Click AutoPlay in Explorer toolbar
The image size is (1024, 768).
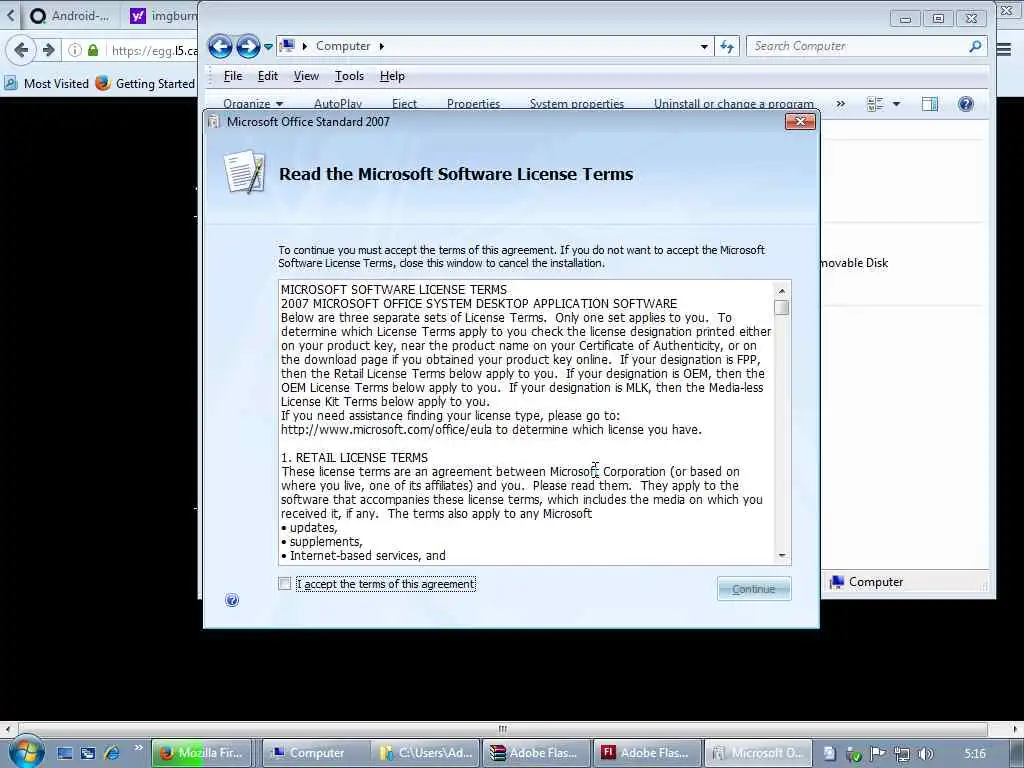click(x=338, y=103)
